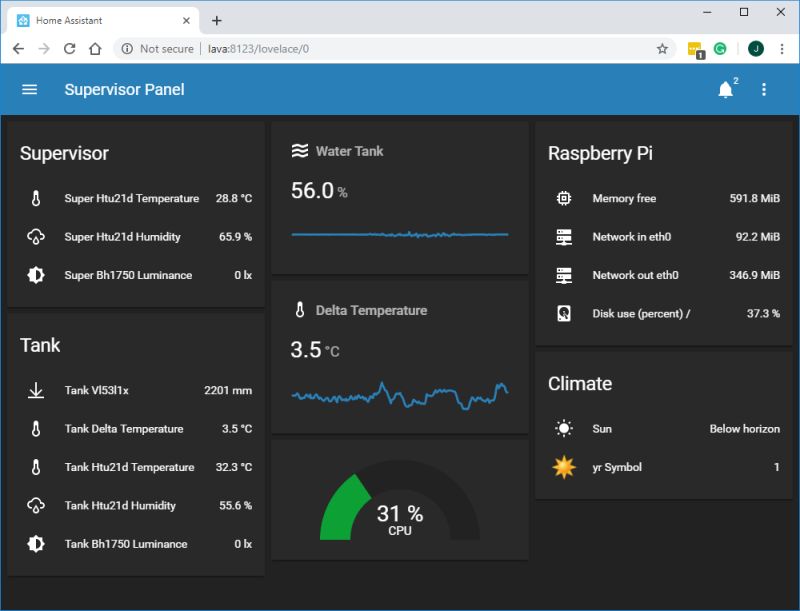Open the Super Bh1750 Luminance entity label
This screenshot has width=800, height=611.
click(128, 275)
